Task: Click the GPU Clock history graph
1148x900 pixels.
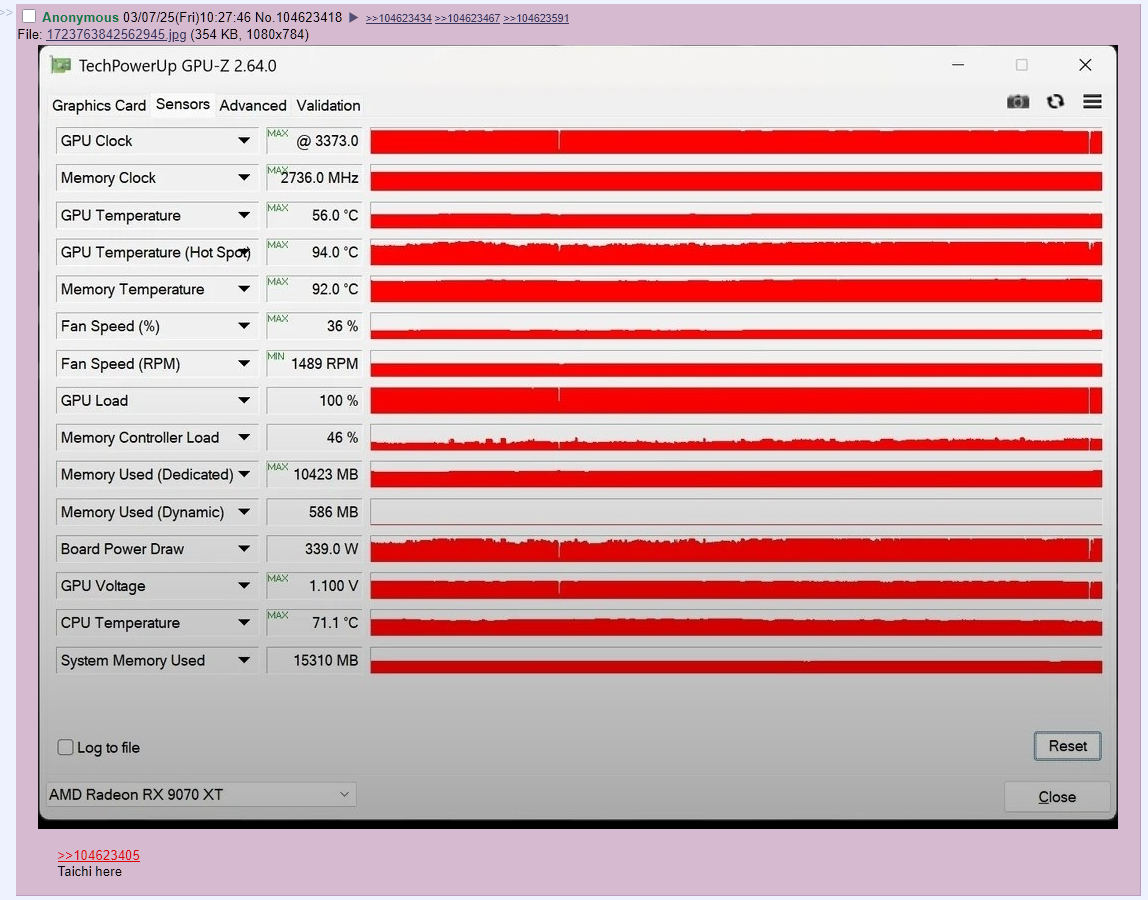Action: click(x=736, y=141)
